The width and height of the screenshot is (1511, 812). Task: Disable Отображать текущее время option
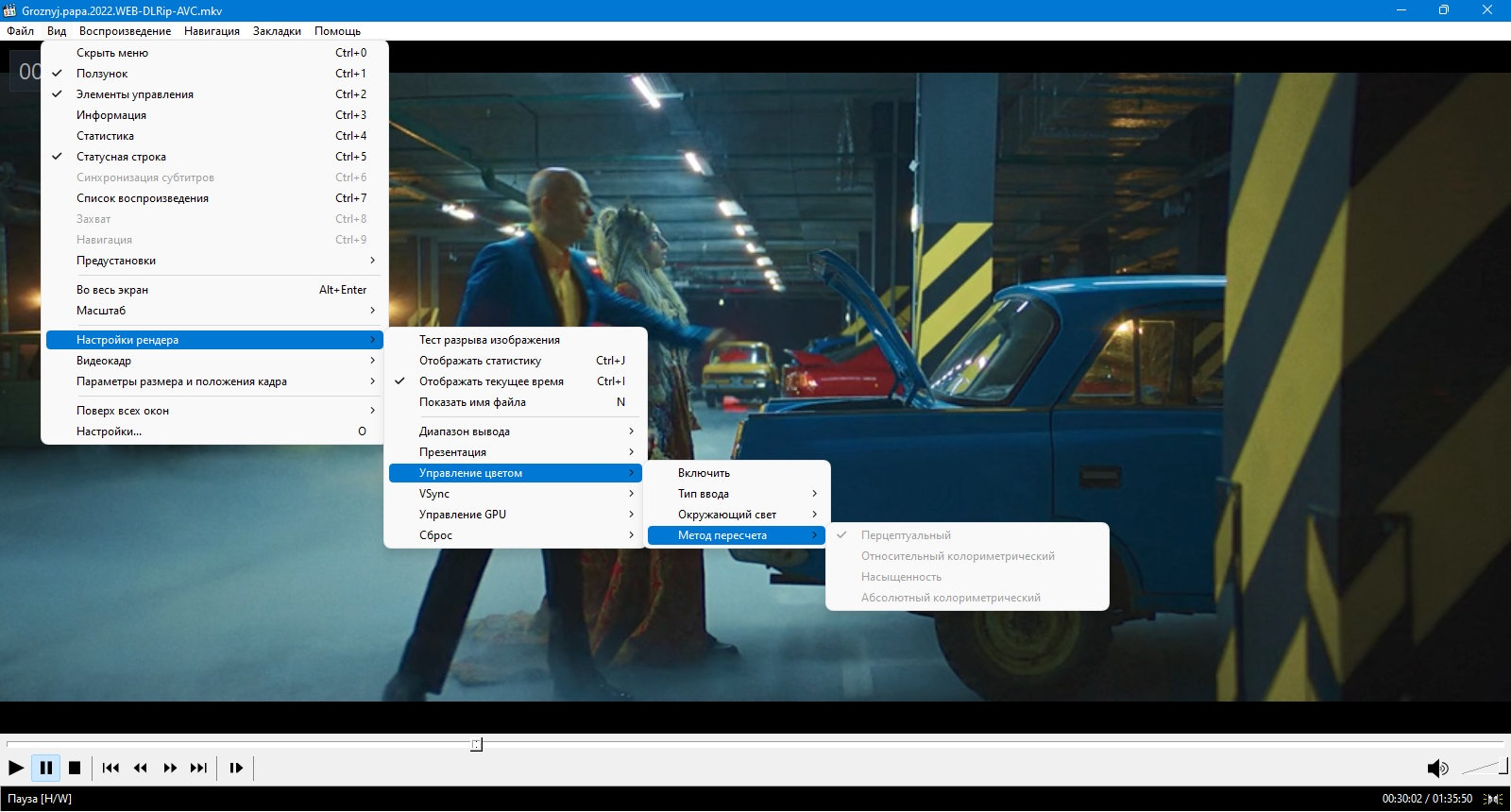coord(491,381)
